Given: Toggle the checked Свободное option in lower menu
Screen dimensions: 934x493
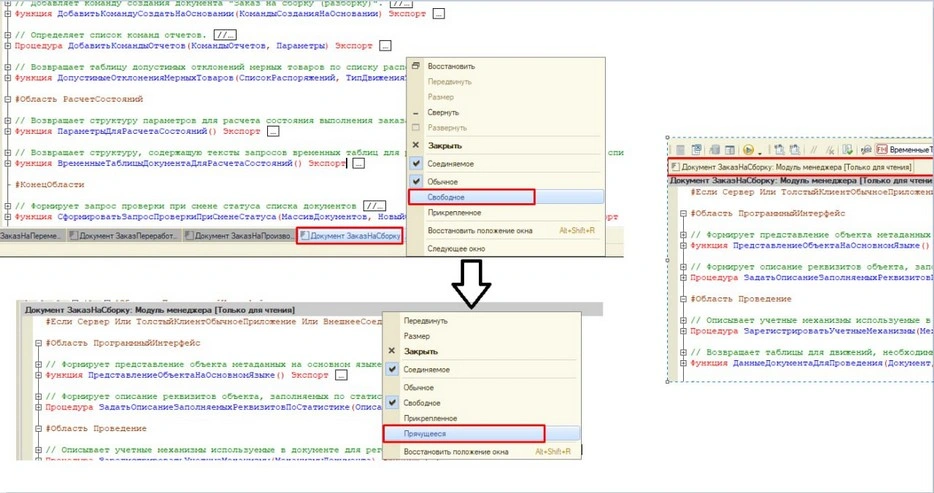Looking at the screenshot, I should pyautogui.click(x=391, y=402).
